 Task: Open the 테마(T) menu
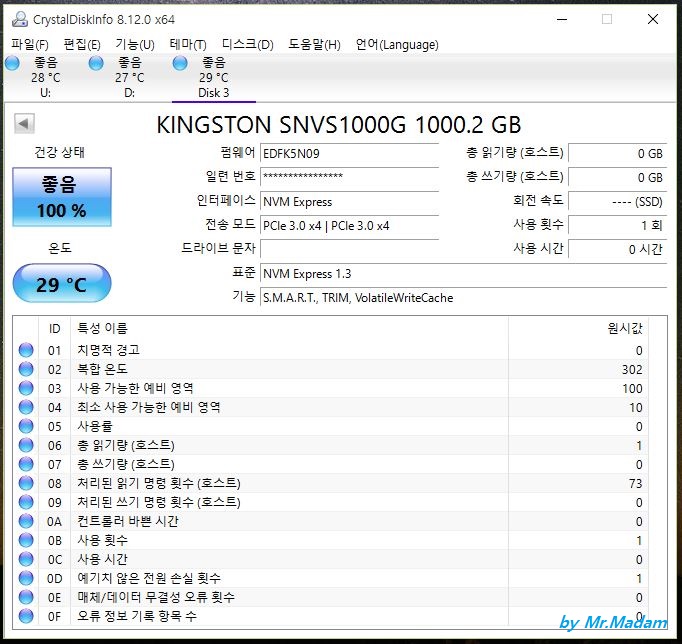click(188, 44)
